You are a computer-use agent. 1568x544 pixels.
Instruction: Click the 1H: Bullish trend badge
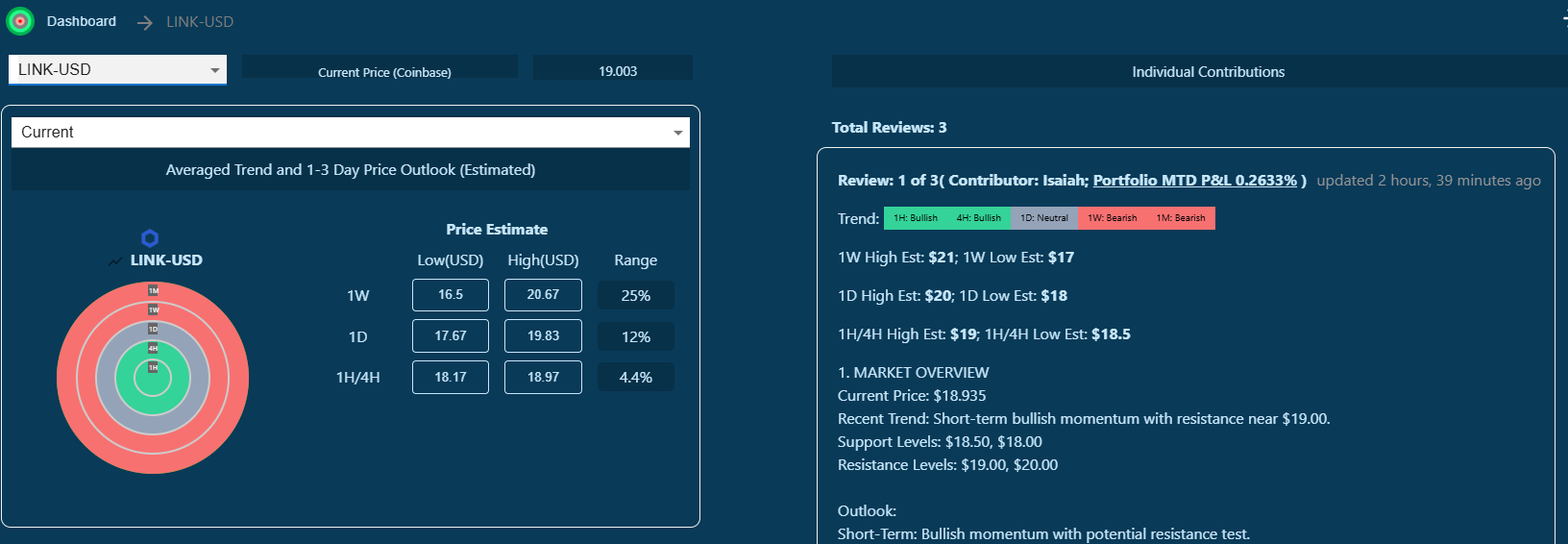(916, 218)
